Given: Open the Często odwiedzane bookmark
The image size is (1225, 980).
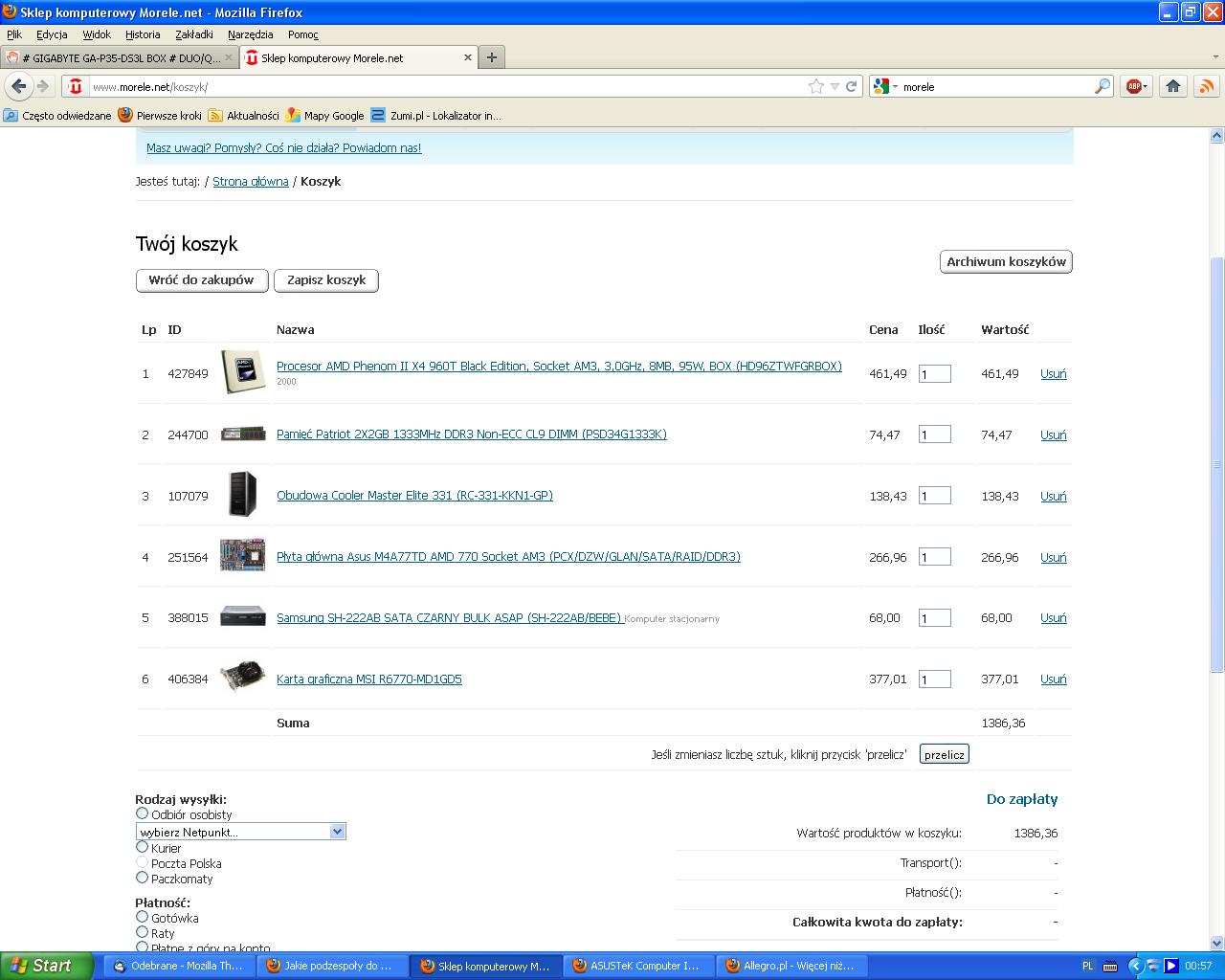Looking at the screenshot, I should tap(57, 115).
